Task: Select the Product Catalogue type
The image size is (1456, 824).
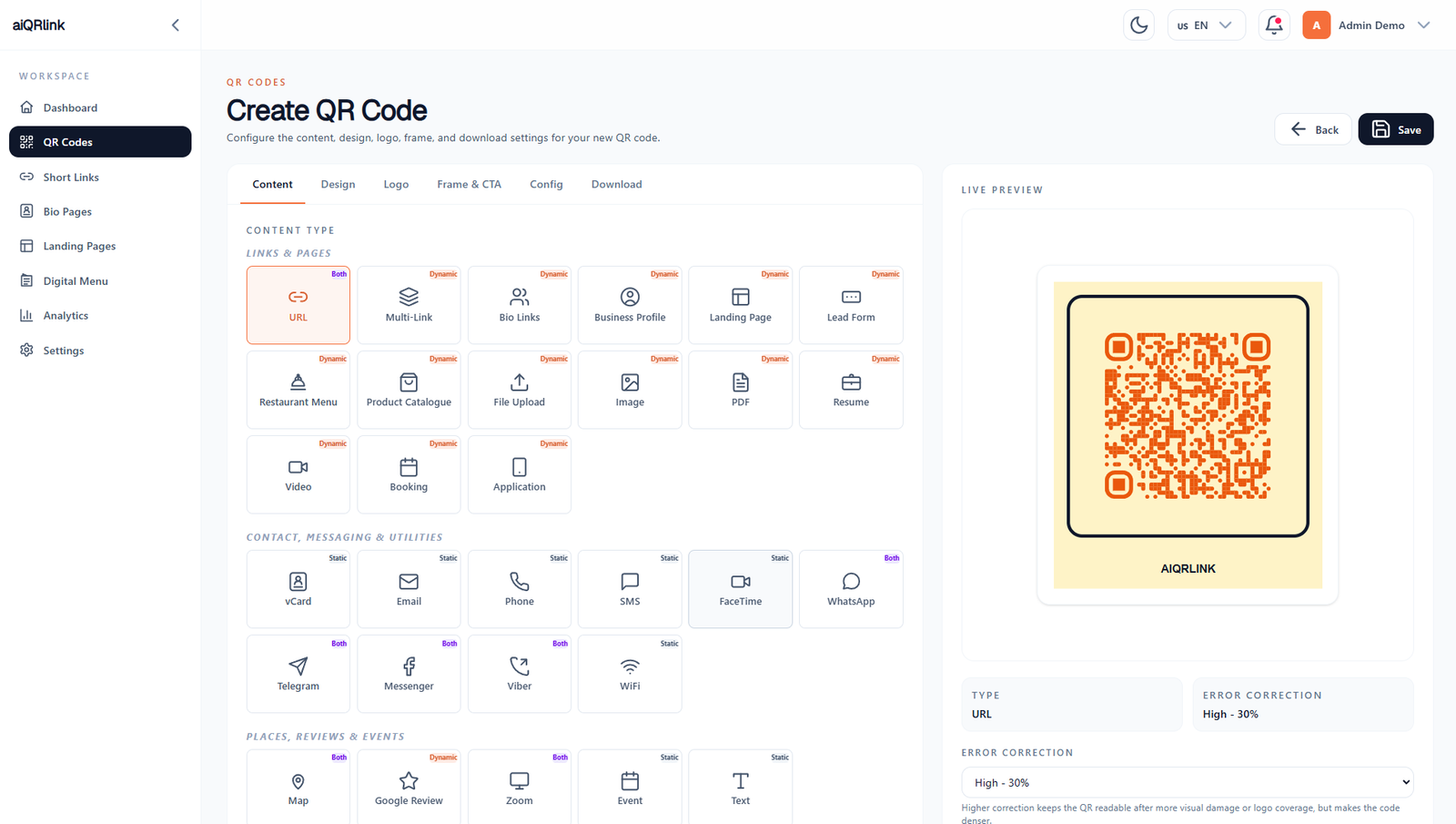Action: click(409, 390)
